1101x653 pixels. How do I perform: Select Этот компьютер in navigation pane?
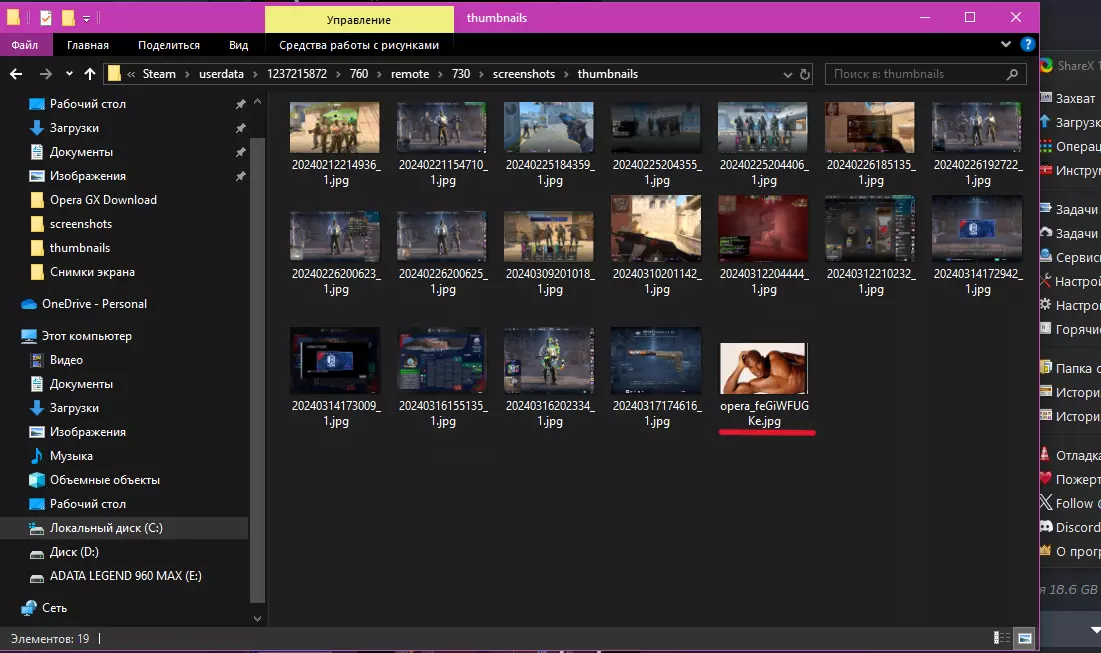pos(86,336)
